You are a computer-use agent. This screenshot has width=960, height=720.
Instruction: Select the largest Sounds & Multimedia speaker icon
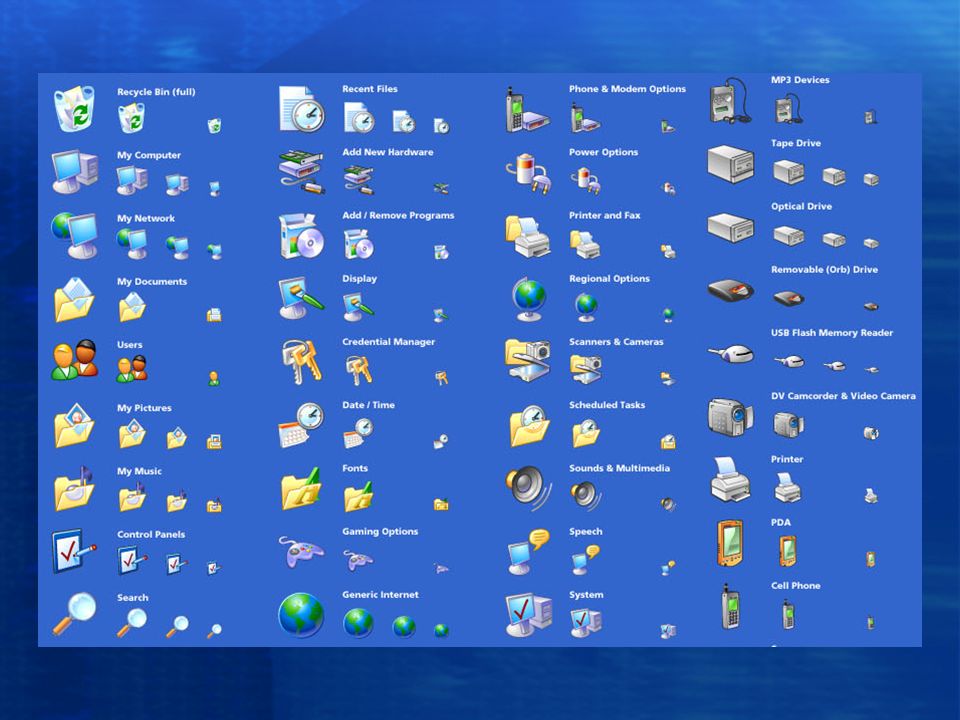pos(529,489)
